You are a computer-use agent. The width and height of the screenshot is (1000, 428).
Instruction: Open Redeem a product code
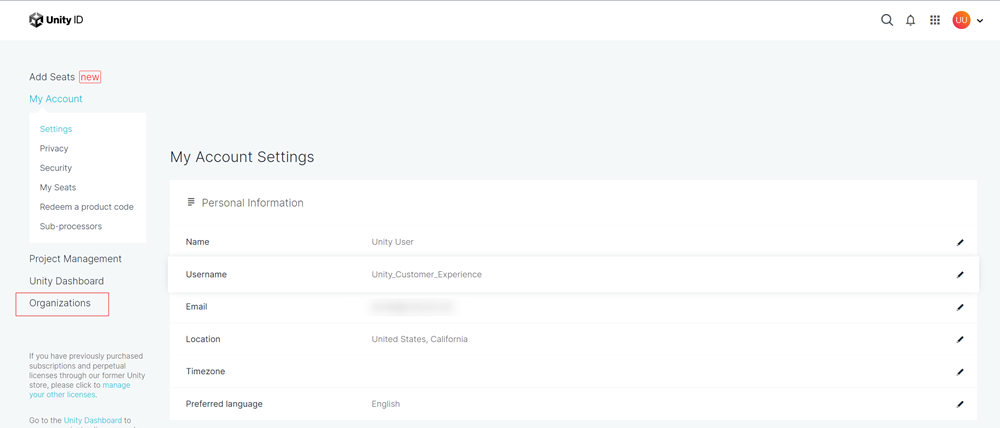click(x=86, y=207)
